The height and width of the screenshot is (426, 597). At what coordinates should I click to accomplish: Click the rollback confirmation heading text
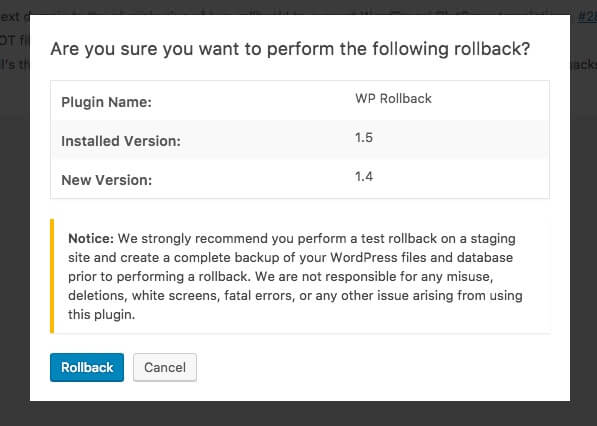click(290, 49)
